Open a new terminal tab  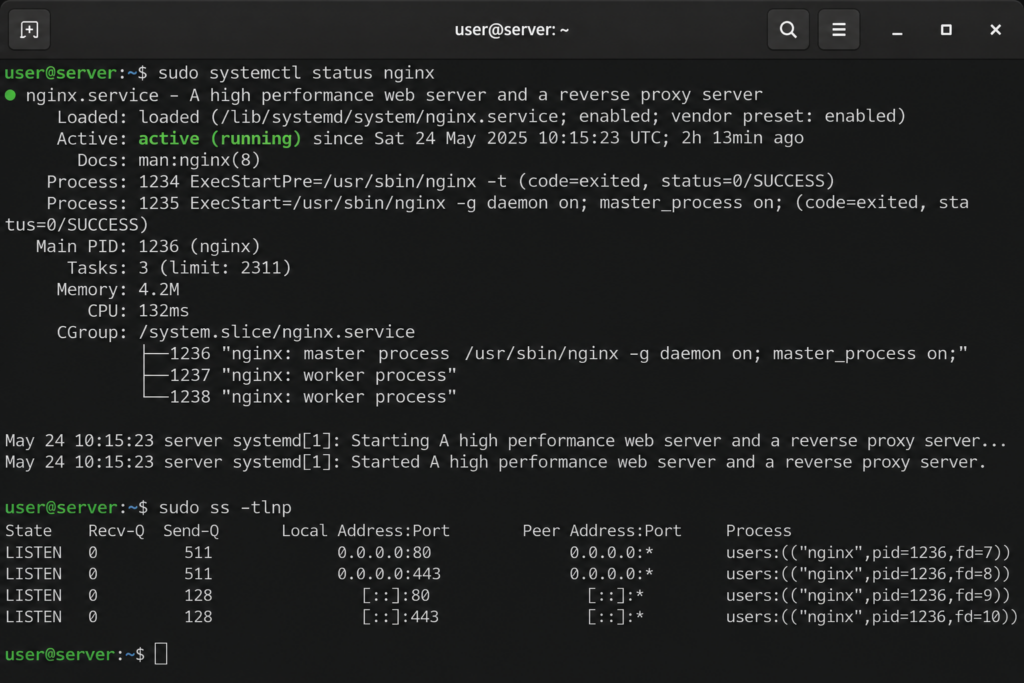(x=29, y=30)
